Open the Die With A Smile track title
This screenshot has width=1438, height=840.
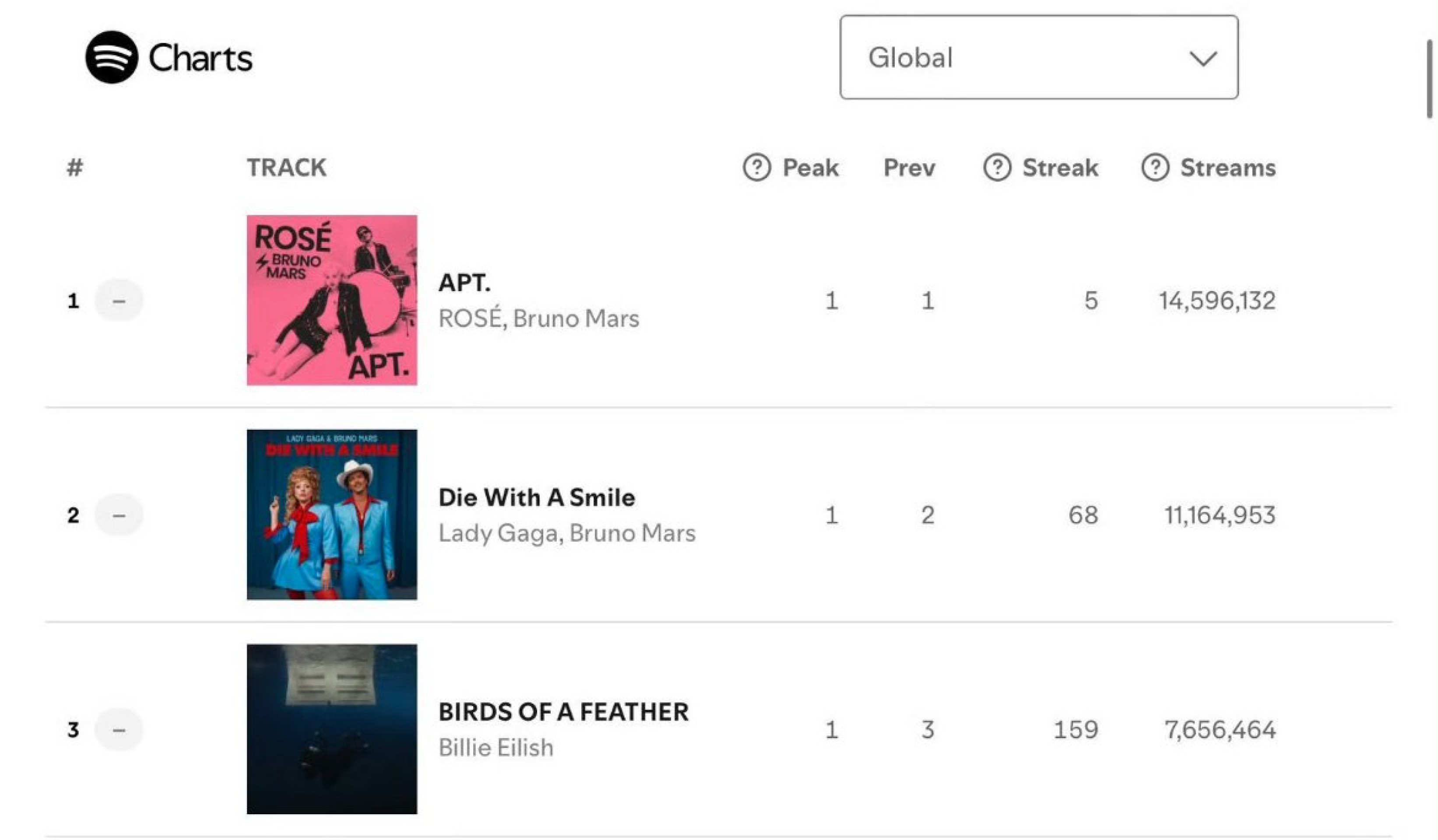(x=536, y=497)
